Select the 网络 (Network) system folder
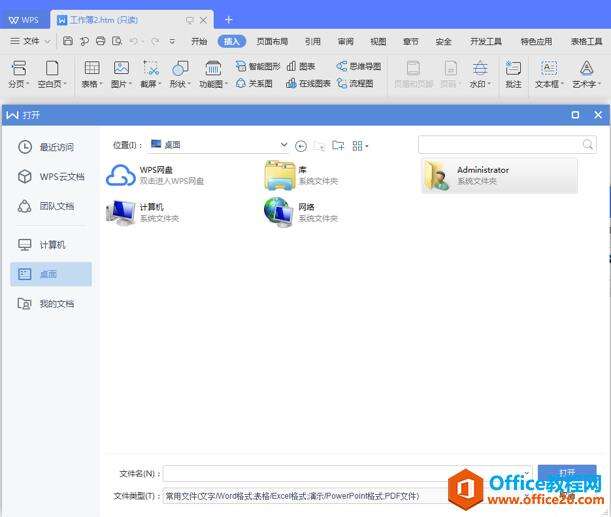Image resolution: width=611 pixels, height=517 pixels. pyautogui.click(x=301, y=212)
